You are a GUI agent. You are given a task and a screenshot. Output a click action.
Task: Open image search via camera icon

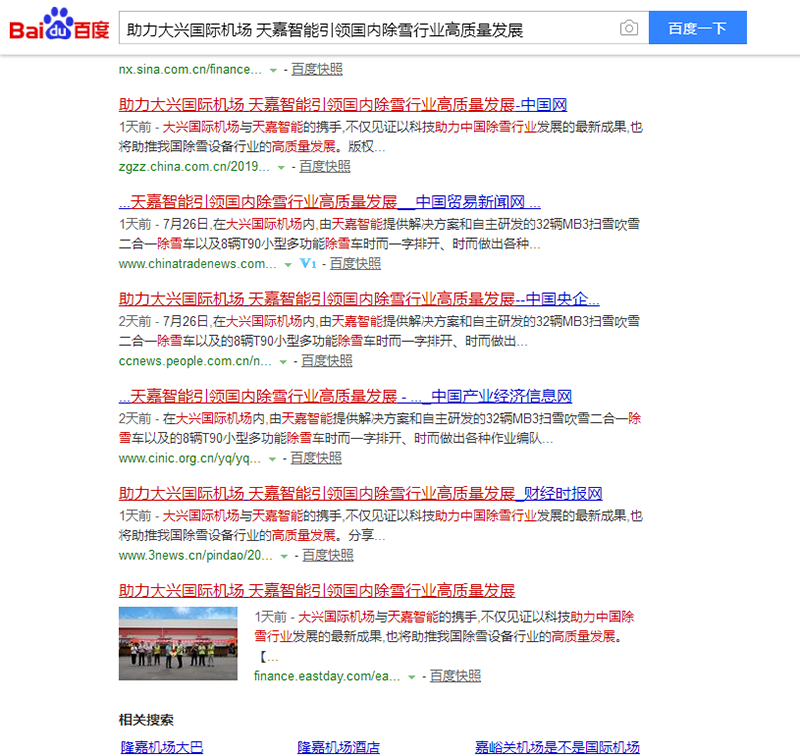click(628, 28)
